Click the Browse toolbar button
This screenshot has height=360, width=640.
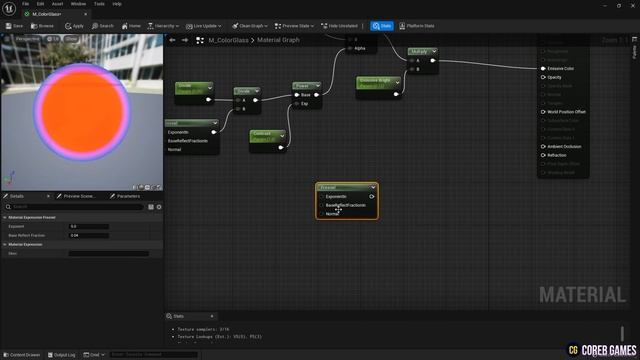[42, 26]
